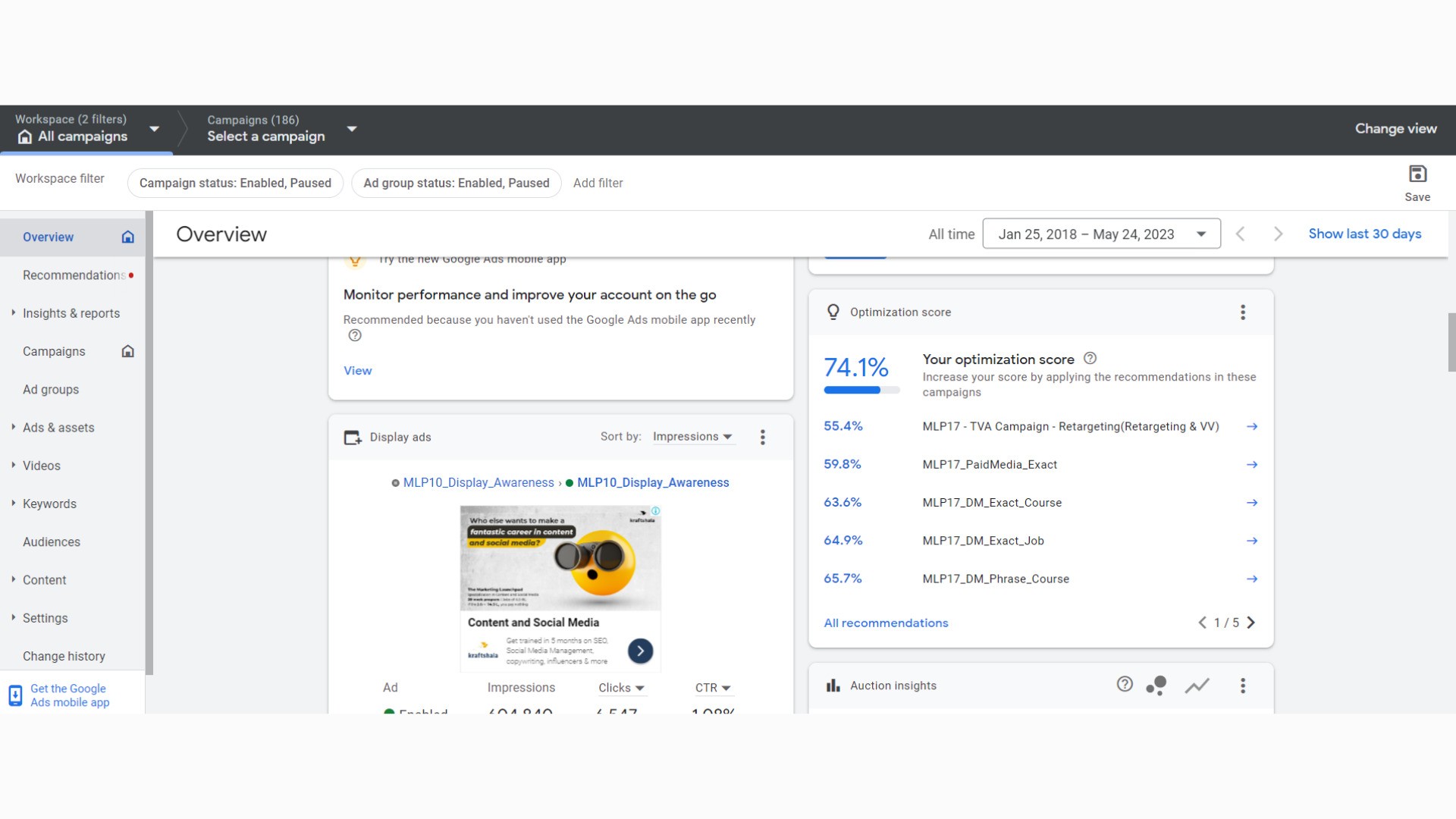Open All recommendations link
The width and height of the screenshot is (1456, 819).
pyautogui.click(x=886, y=623)
